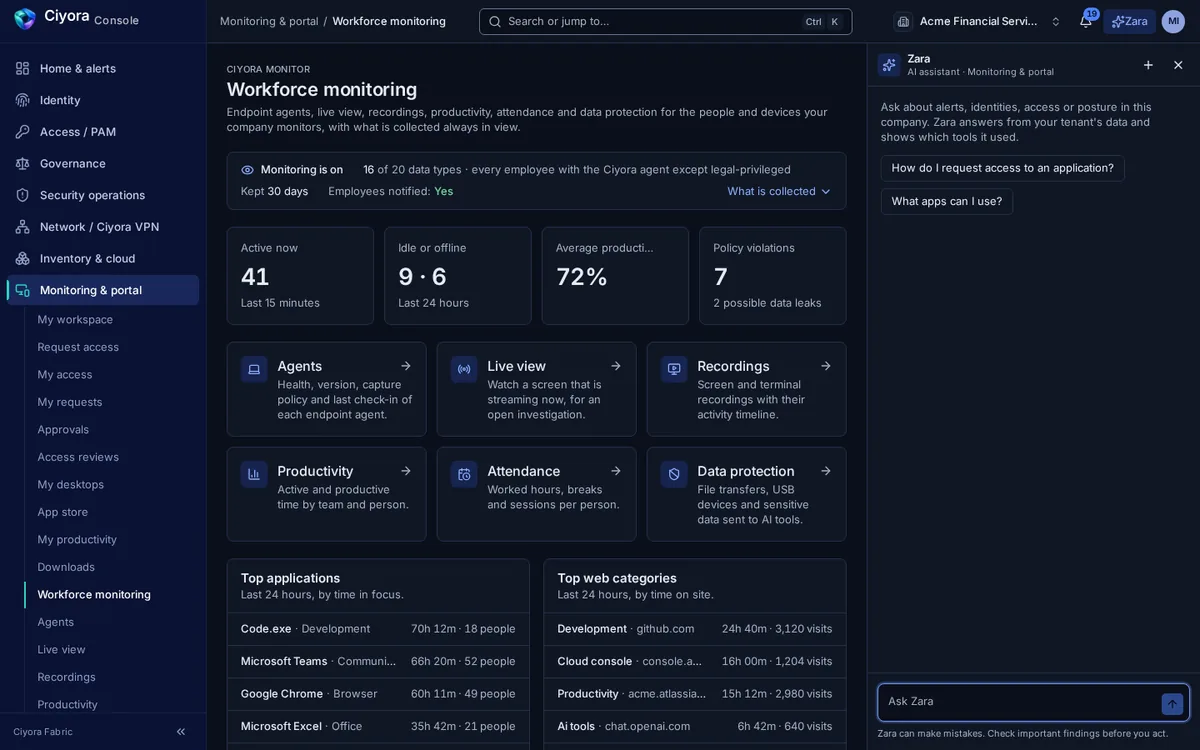Click the Ciyora logo icon
Screen dimensions: 1200x750
pos(25,19)
